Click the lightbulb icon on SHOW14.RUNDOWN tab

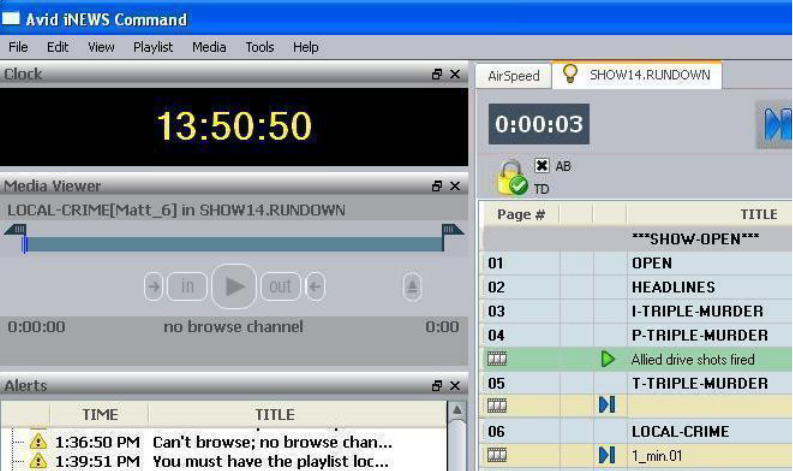(570, 74)
